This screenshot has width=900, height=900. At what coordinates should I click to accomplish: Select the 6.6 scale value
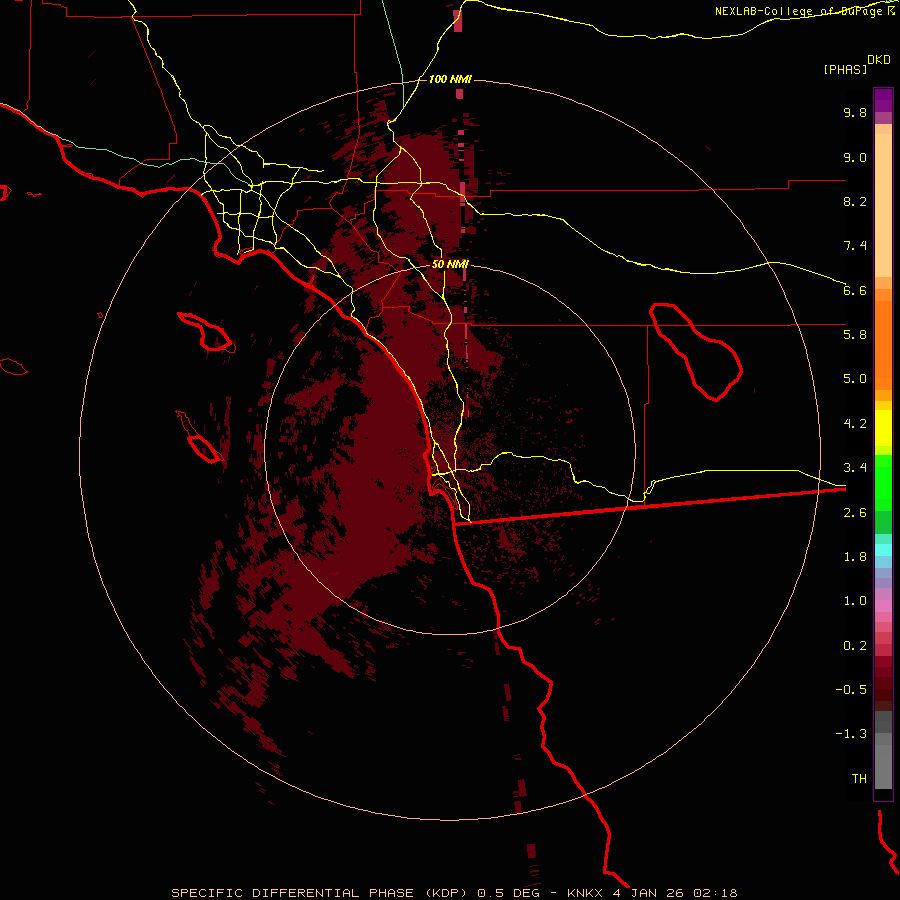[855, 290]
